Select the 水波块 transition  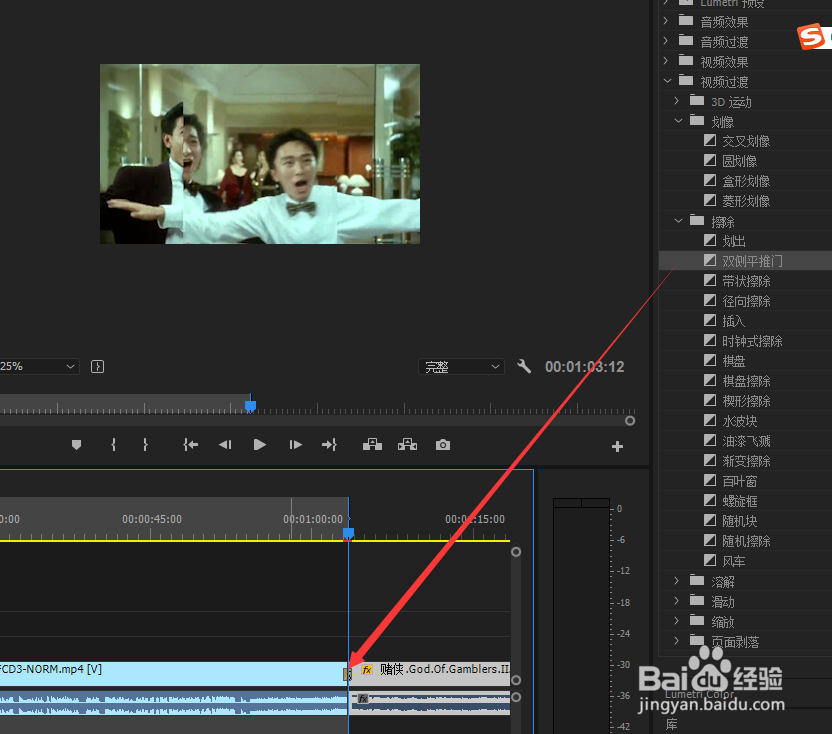tap(739, 421)
